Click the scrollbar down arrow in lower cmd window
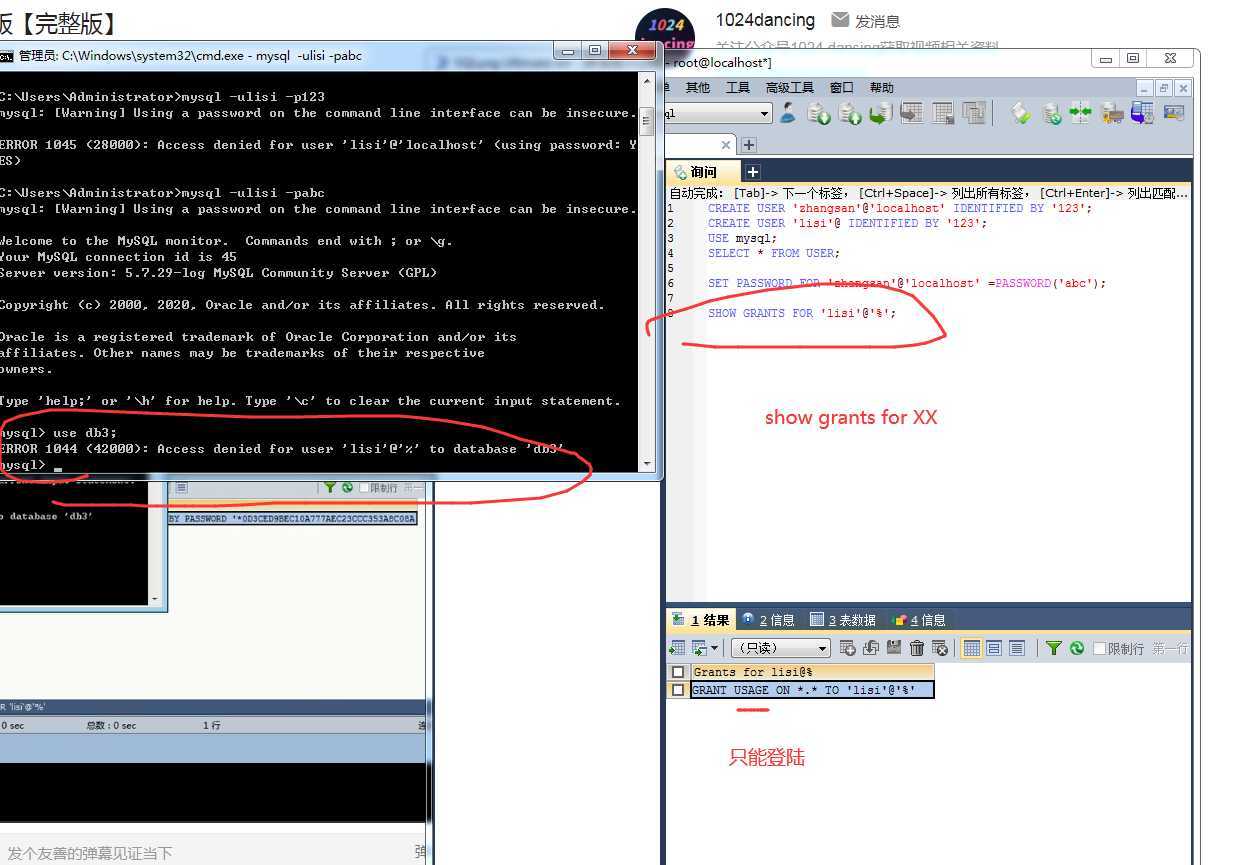Viewport: 1238px width, 865px height. tap(155, 599)
